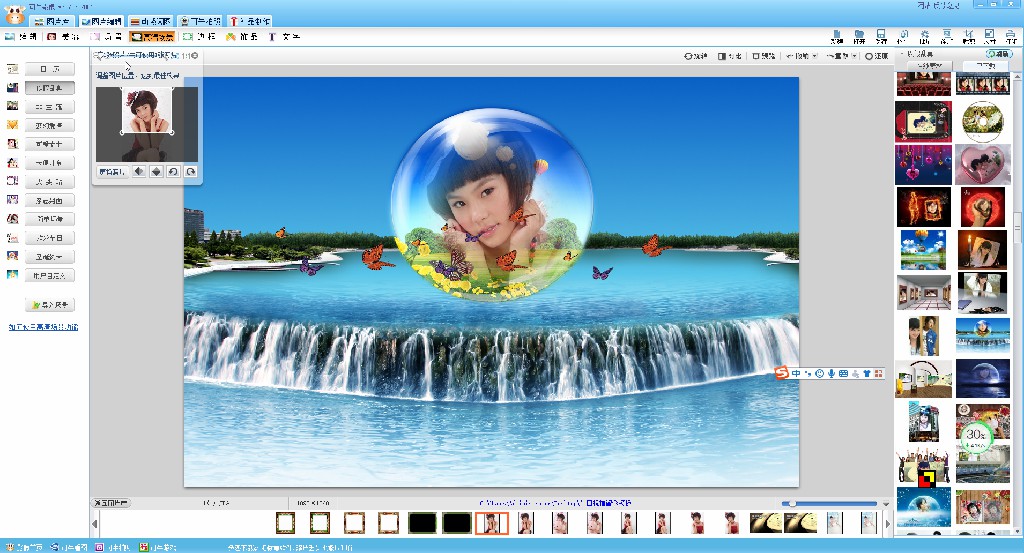Click the flip vertical icon under photo preview
The image size is (1024, 553).
click(156, 172)
